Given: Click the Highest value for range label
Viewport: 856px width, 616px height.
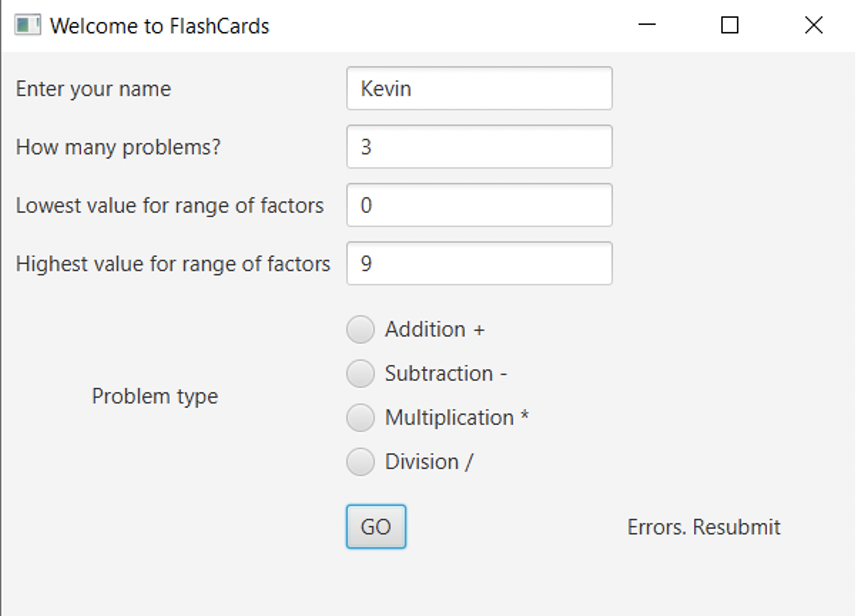Looking at the screenshot, I should click(x=173, y=264).
